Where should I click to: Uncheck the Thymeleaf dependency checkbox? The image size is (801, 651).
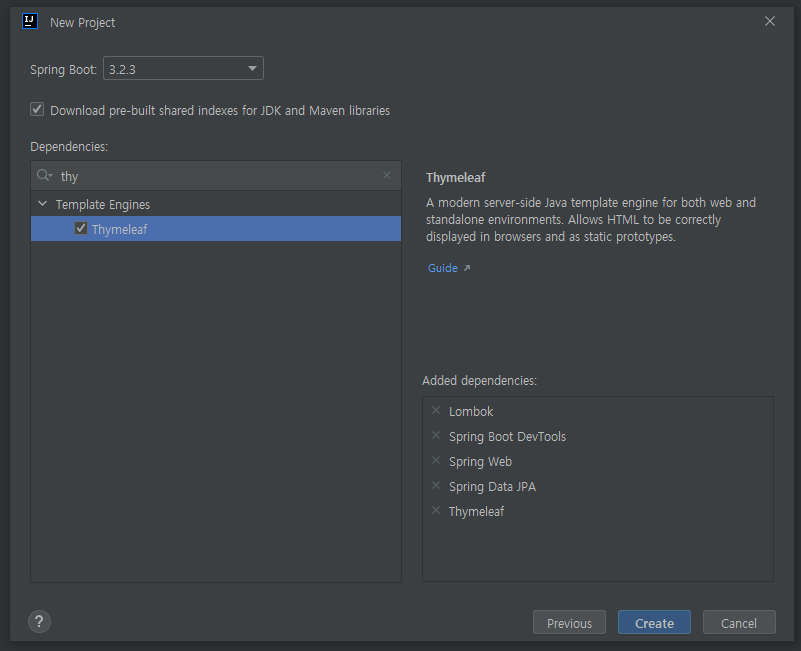pos(81,228)
